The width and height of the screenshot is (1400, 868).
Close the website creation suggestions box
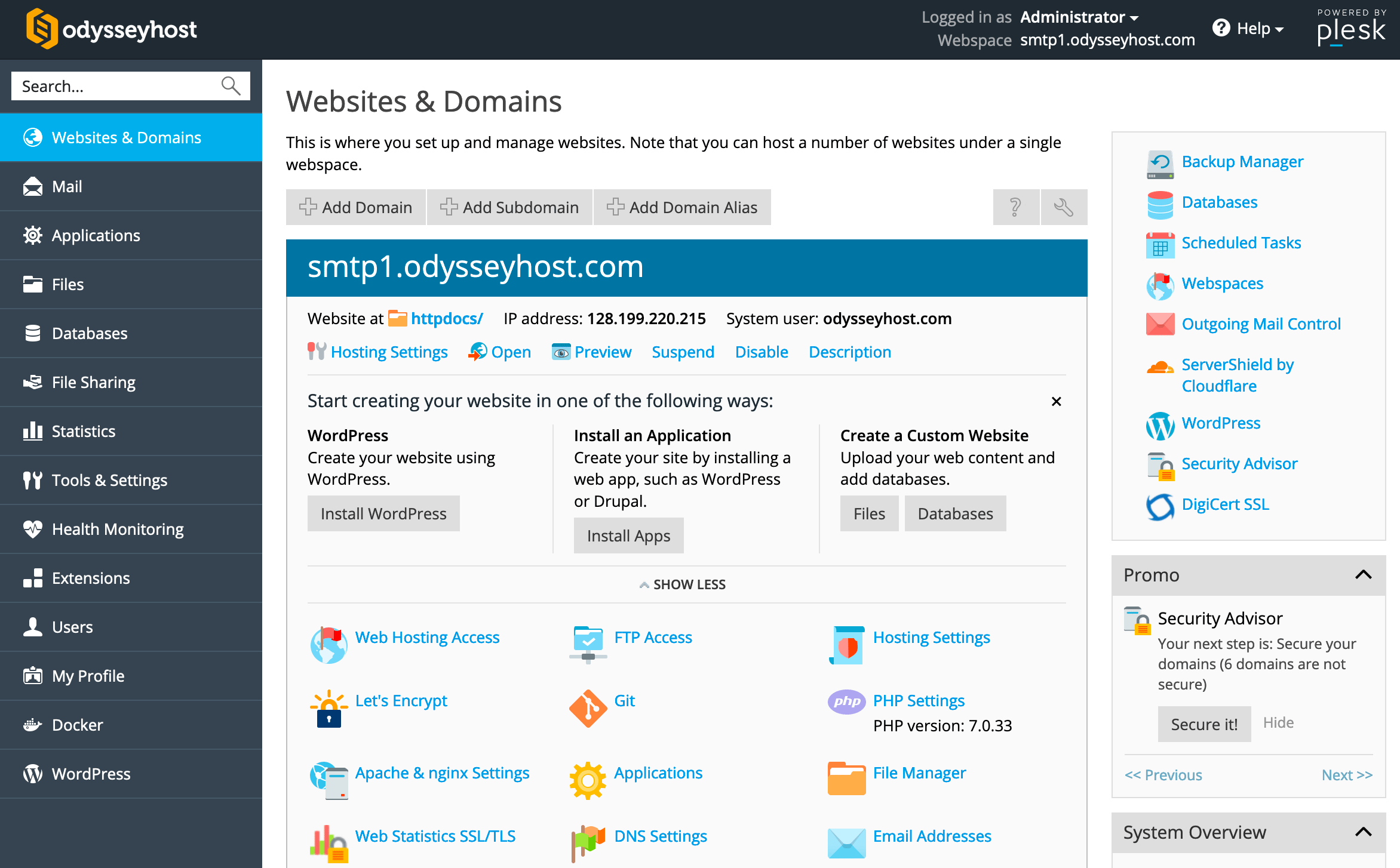[x=1056, y=402]
